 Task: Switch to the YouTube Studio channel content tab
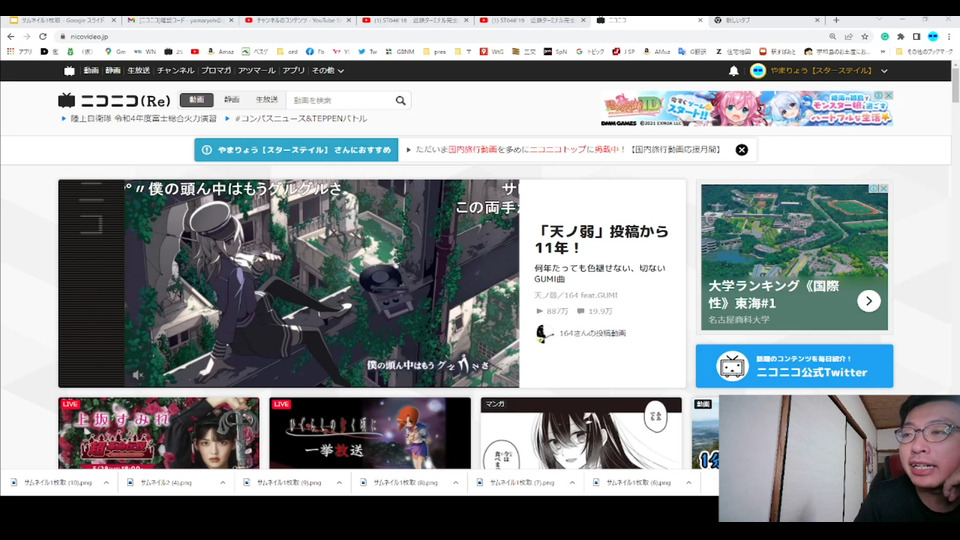tap(297, 20)
